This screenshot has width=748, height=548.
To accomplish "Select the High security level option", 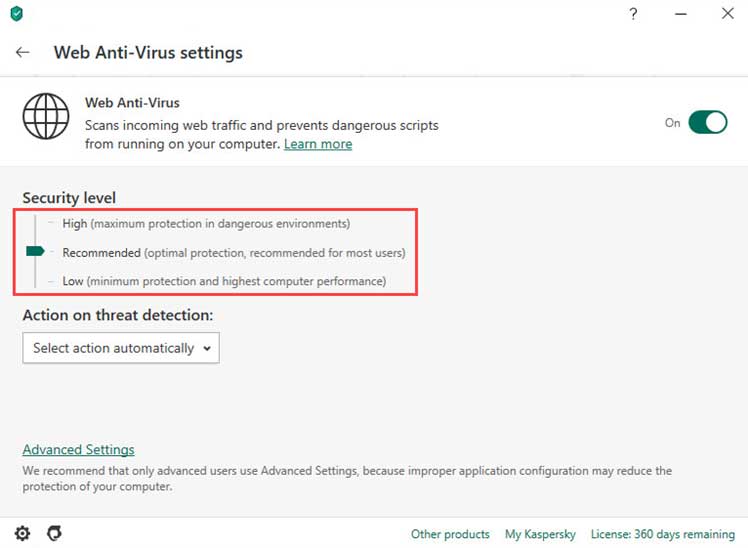I will [206, 223].
